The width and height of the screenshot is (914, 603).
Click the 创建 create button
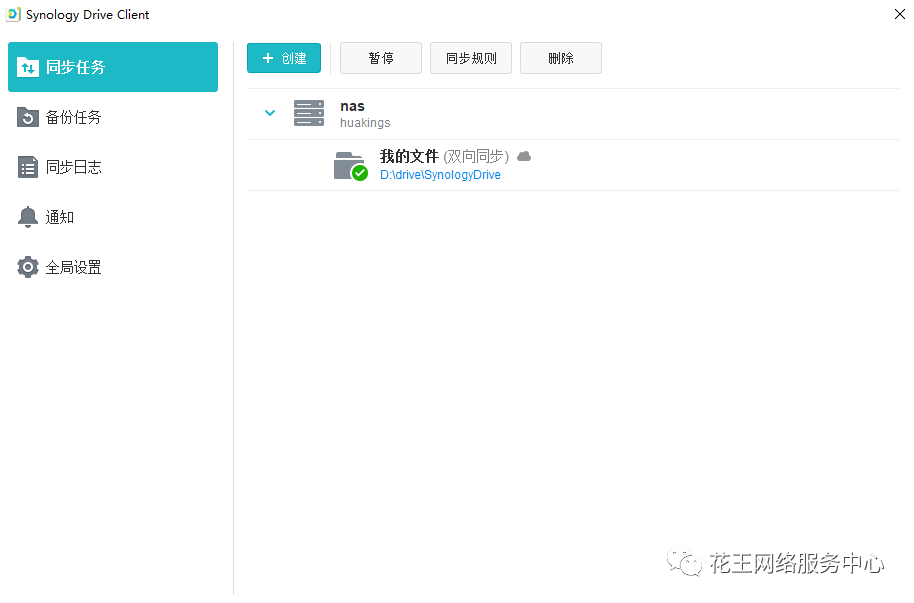284,58
